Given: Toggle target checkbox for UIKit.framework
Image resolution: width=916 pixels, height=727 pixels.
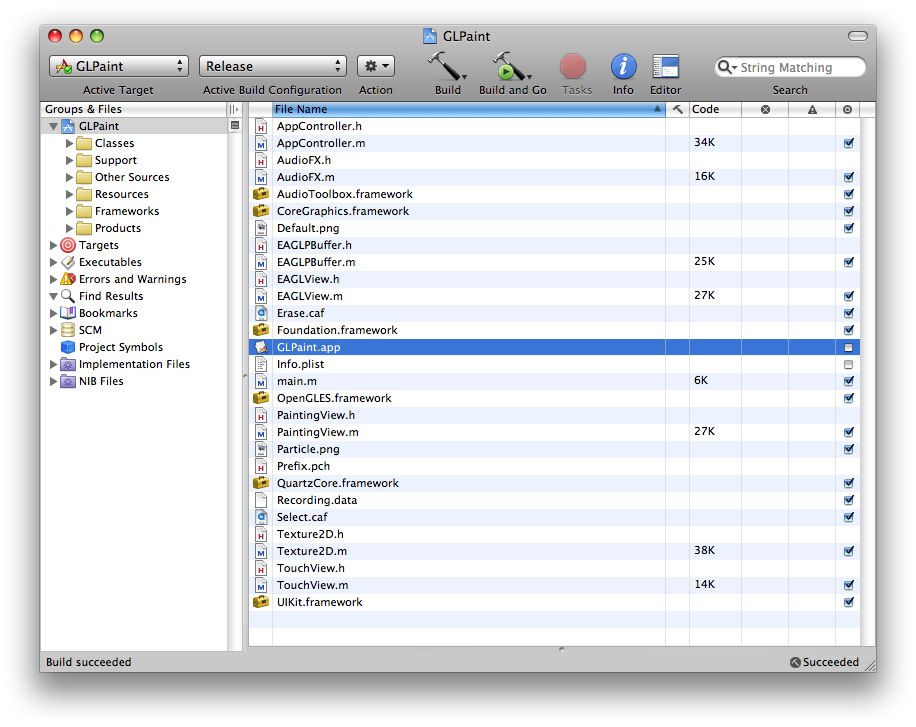Looking at the screenshot, I should pyautogui.click(x=849, y=602).
